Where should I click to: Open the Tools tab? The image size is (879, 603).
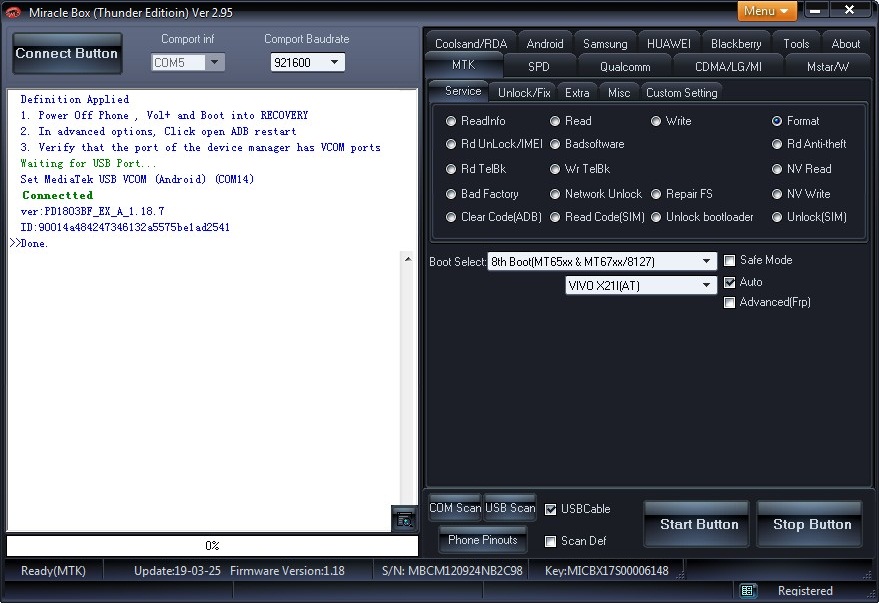(x=796, y=44)
